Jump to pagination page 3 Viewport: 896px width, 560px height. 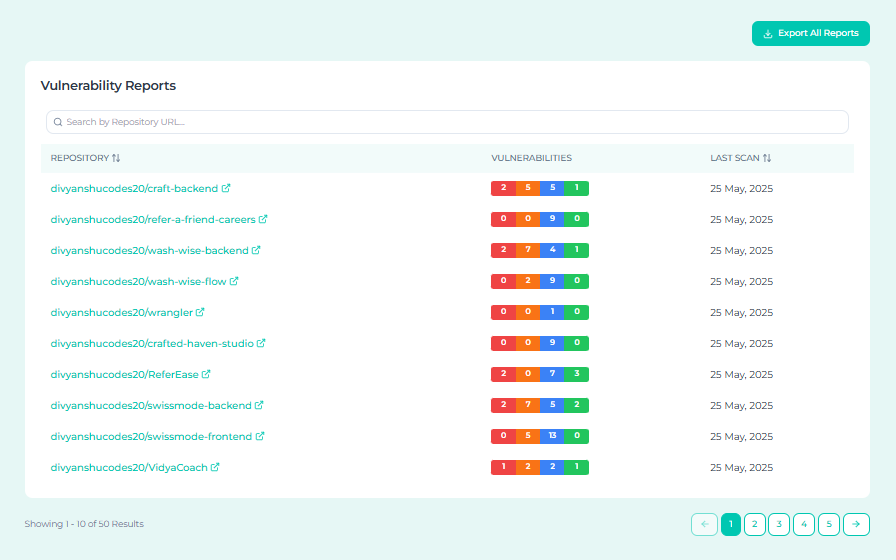pos(779,524)
